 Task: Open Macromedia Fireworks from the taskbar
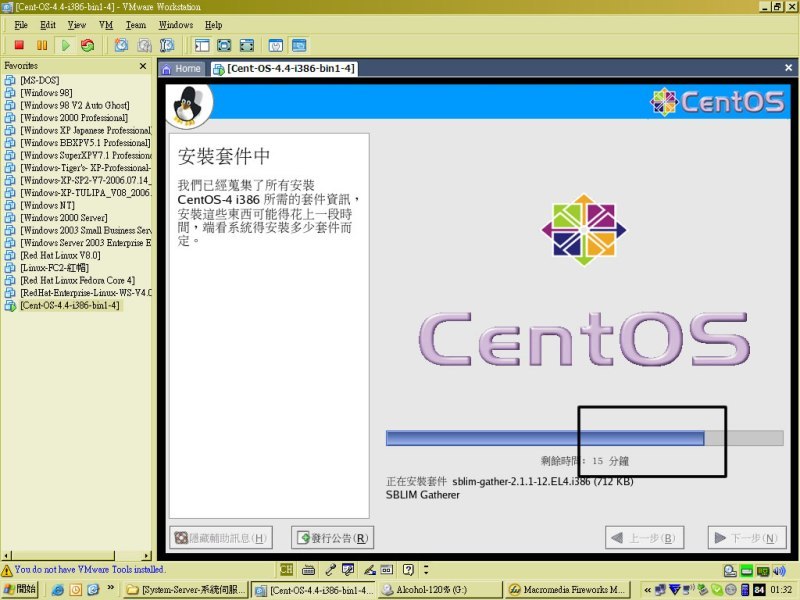(571, 590)
